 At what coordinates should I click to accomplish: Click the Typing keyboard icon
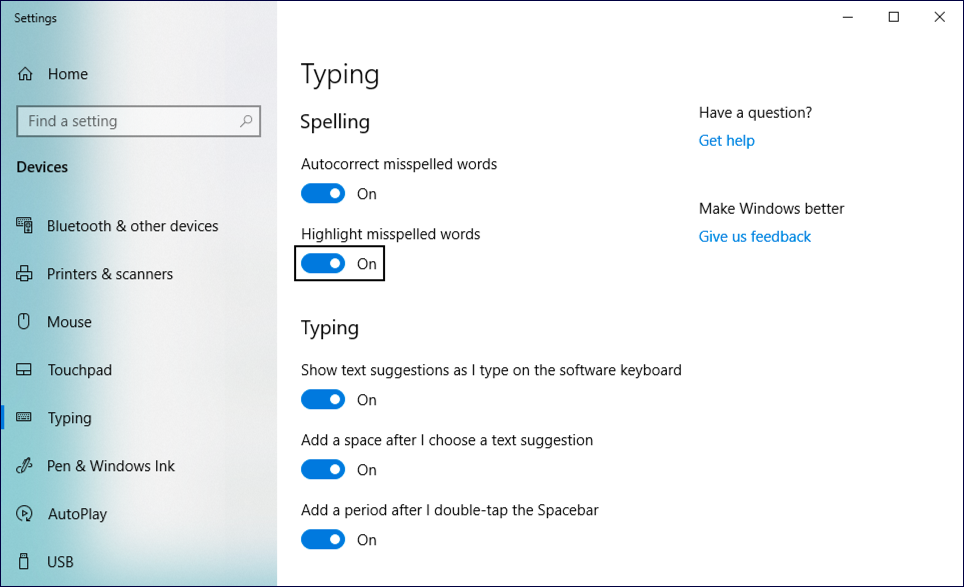pyautogui.click(x=24, y=417)
